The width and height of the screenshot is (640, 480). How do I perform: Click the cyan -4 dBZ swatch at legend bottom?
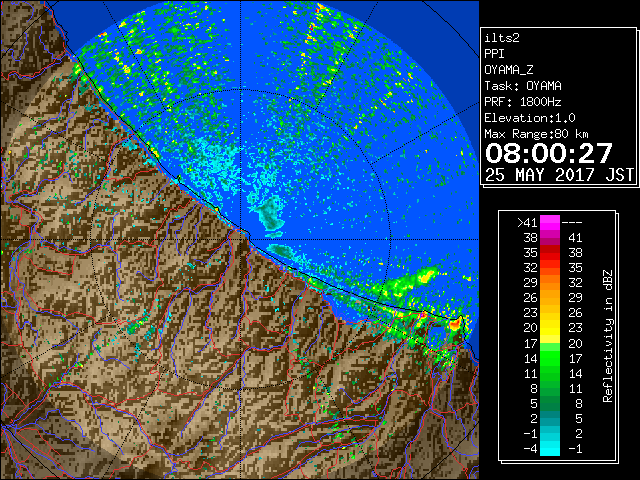pyautogui.click(x=550, y=448)
